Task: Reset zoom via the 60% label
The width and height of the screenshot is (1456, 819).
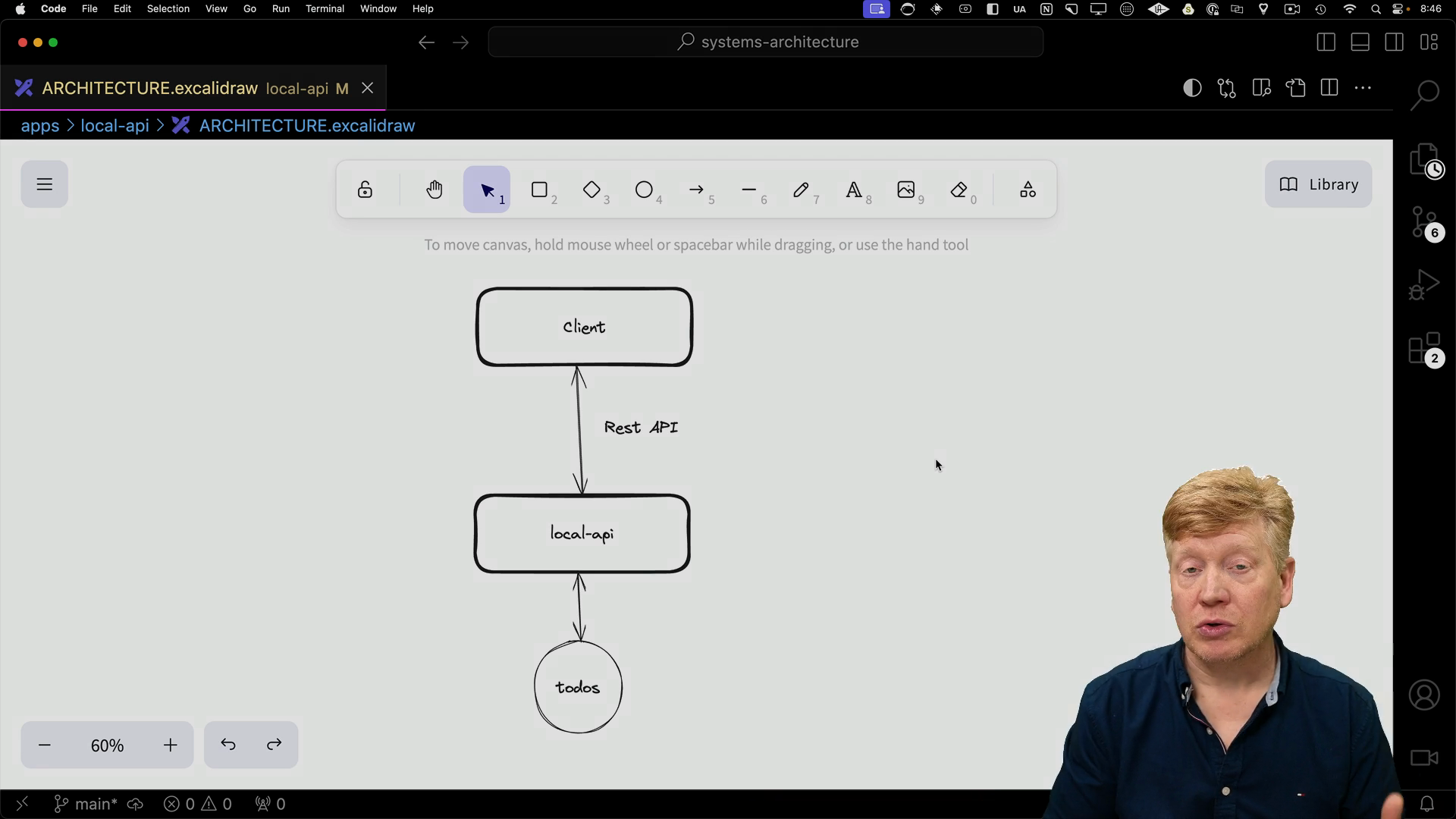Action: tap(107, 745)
